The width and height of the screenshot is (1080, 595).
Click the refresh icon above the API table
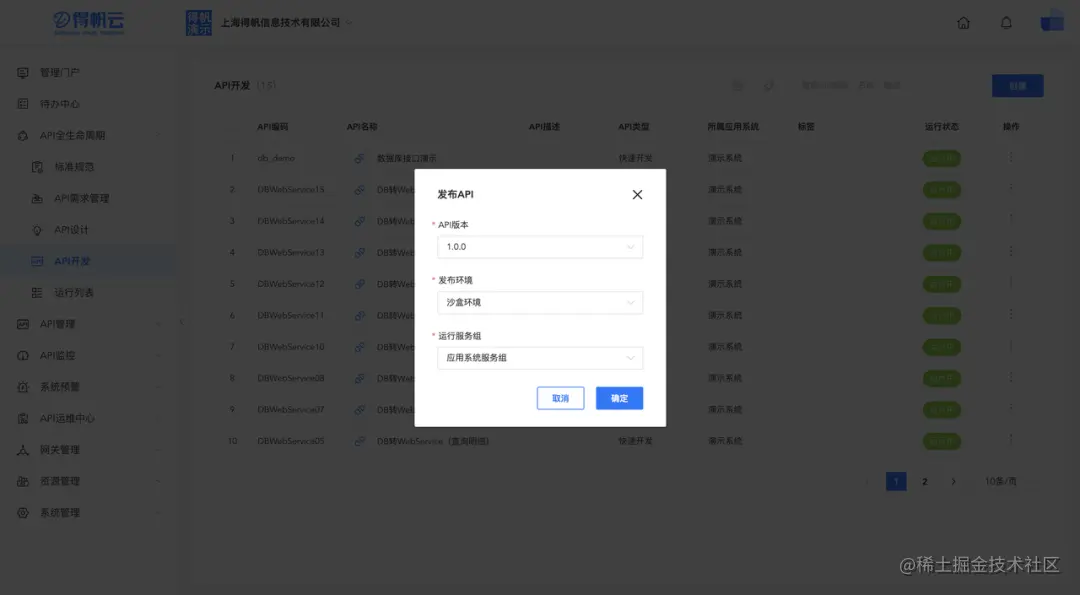(767, 86)
